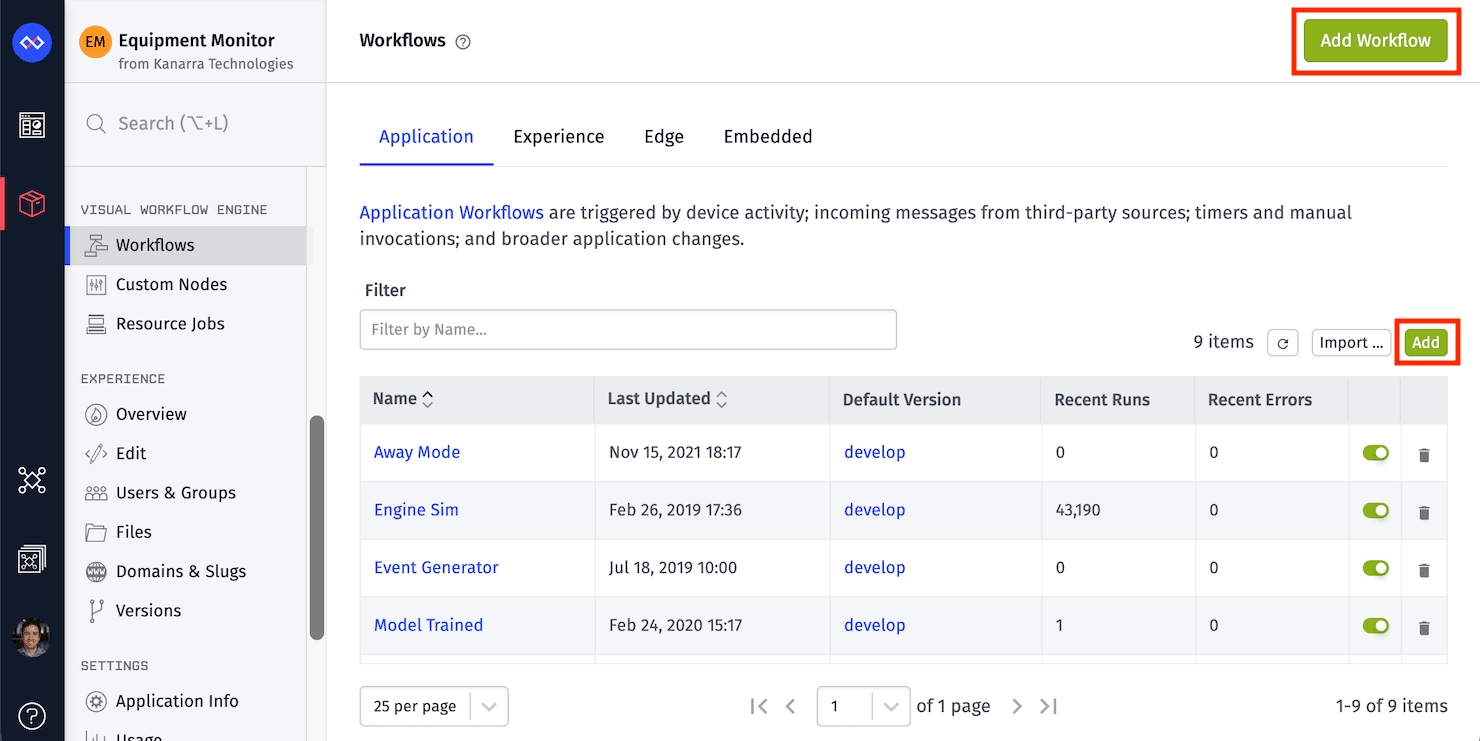Open the Application Workflows link
Image resolution: width=1480 pixels, height=741 pixels.
point(451,212)
